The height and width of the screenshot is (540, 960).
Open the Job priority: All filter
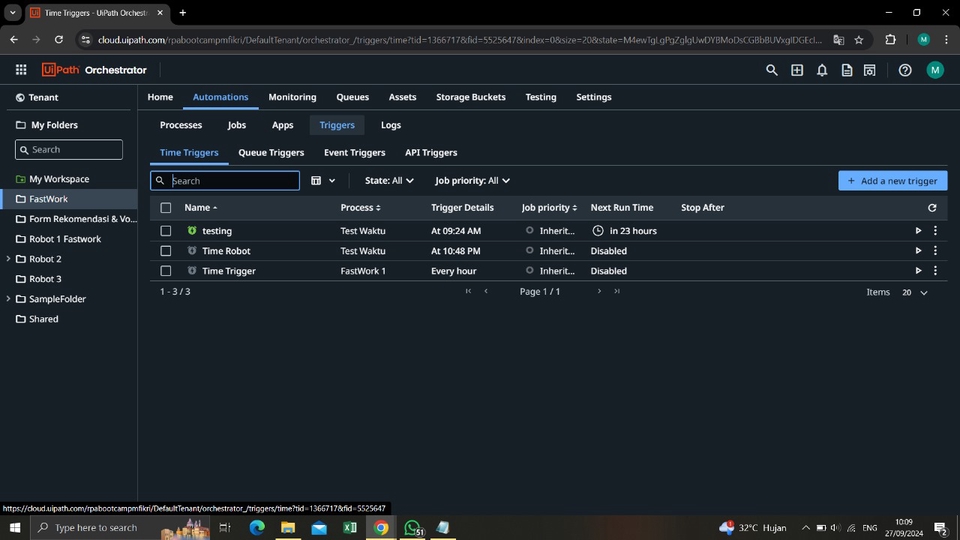[x=473, y=181]
